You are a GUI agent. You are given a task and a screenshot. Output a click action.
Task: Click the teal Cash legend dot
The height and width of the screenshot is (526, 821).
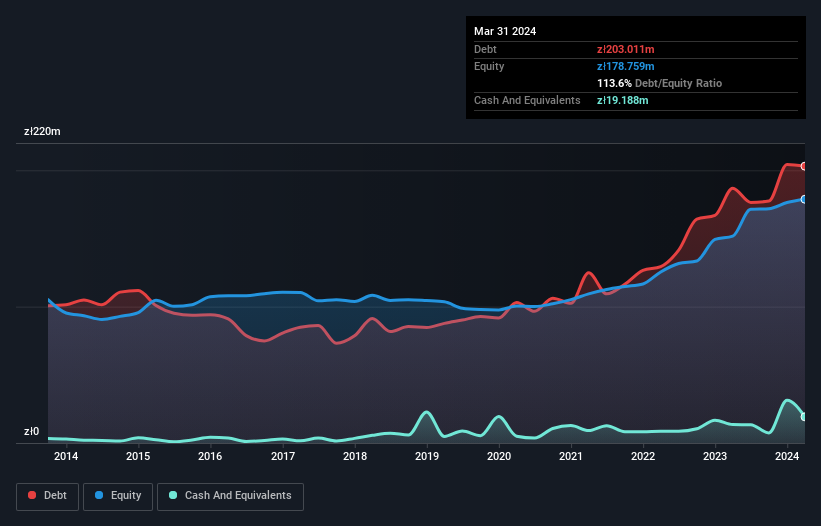173,495
